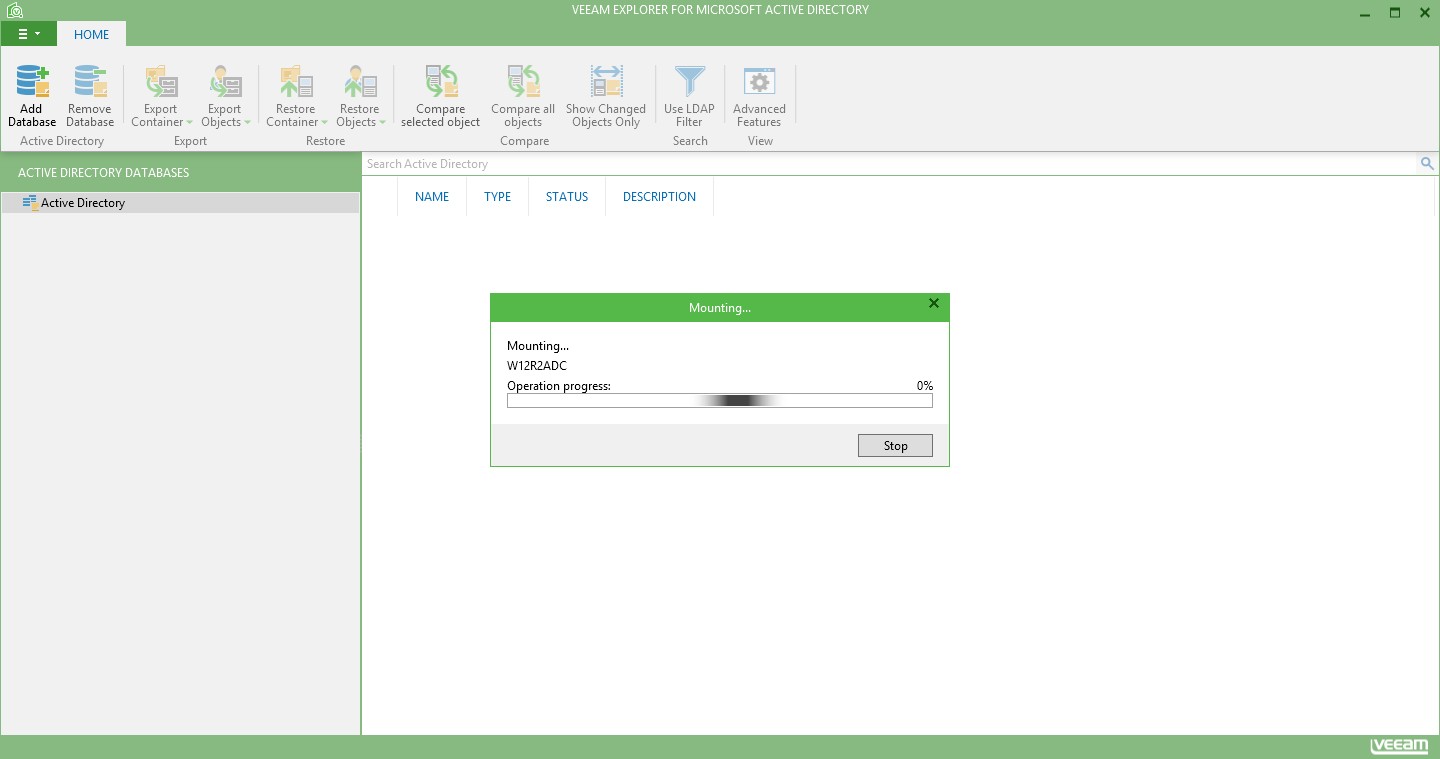Click the Remove Database icon
This screenshot has height=759, width=1440.
tap(90, 81)
